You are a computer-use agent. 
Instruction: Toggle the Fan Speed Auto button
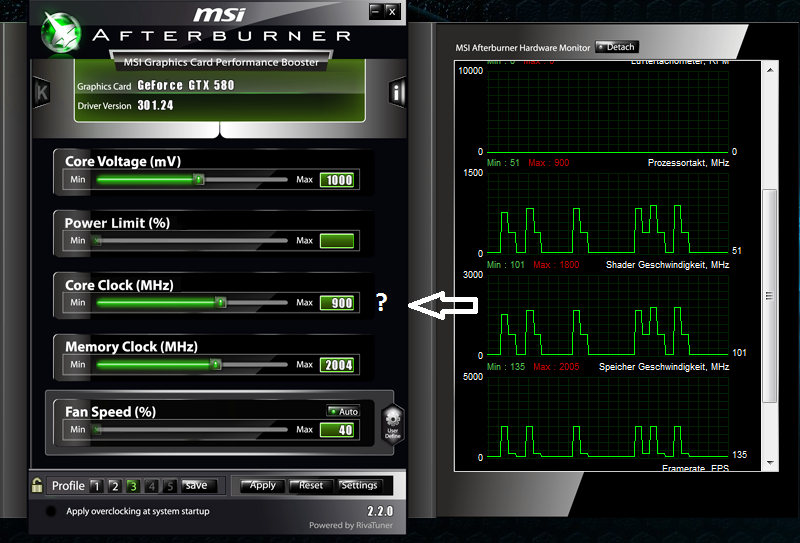tap(343, 411)
